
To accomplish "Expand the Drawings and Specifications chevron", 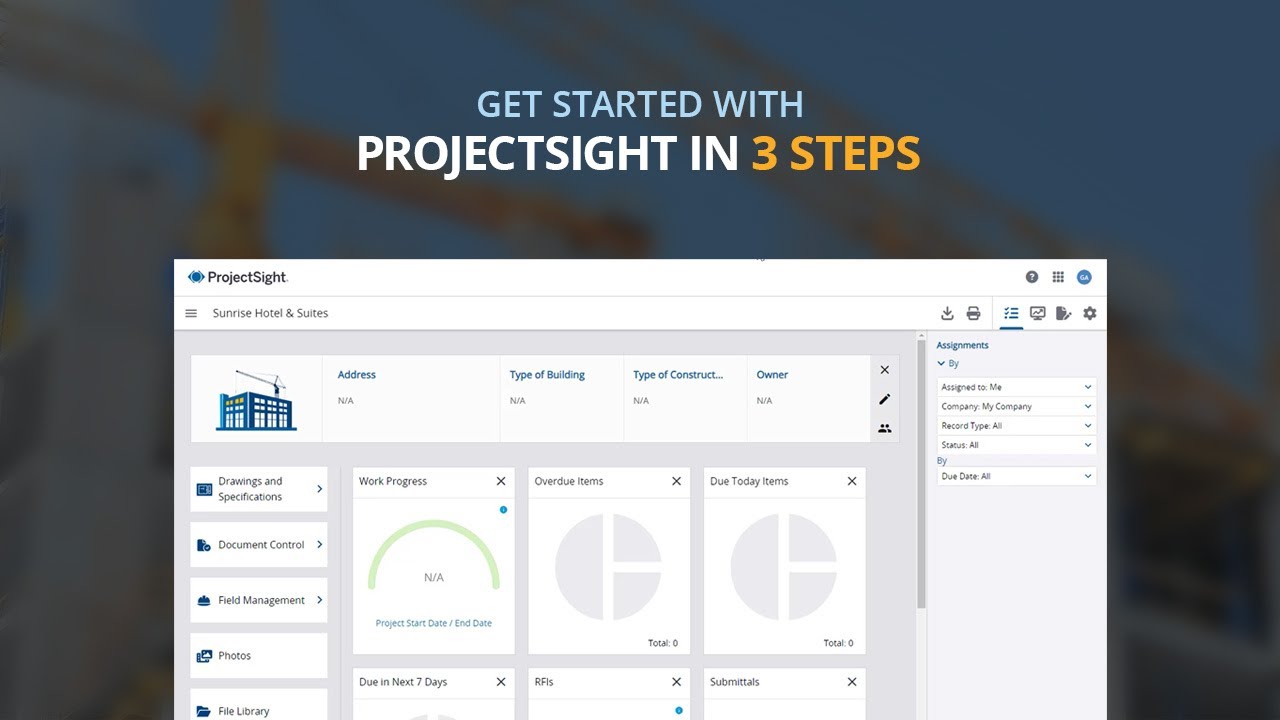I will pyautogui.click(x=319, y=489).
